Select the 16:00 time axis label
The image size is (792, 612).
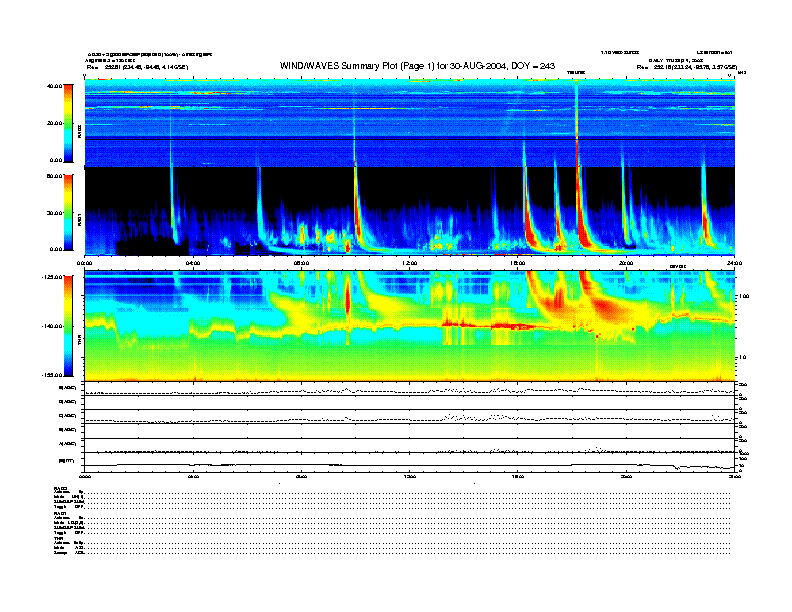point(517,264)
